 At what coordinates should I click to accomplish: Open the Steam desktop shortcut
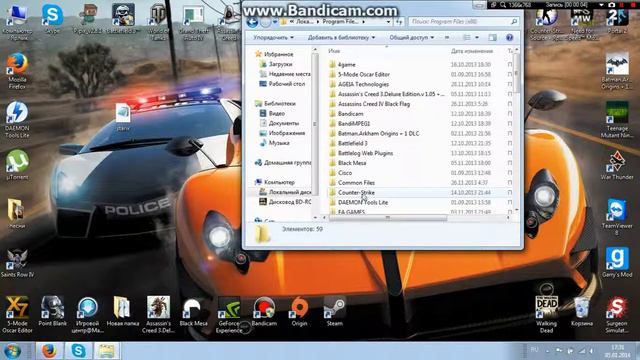(335, 311)
